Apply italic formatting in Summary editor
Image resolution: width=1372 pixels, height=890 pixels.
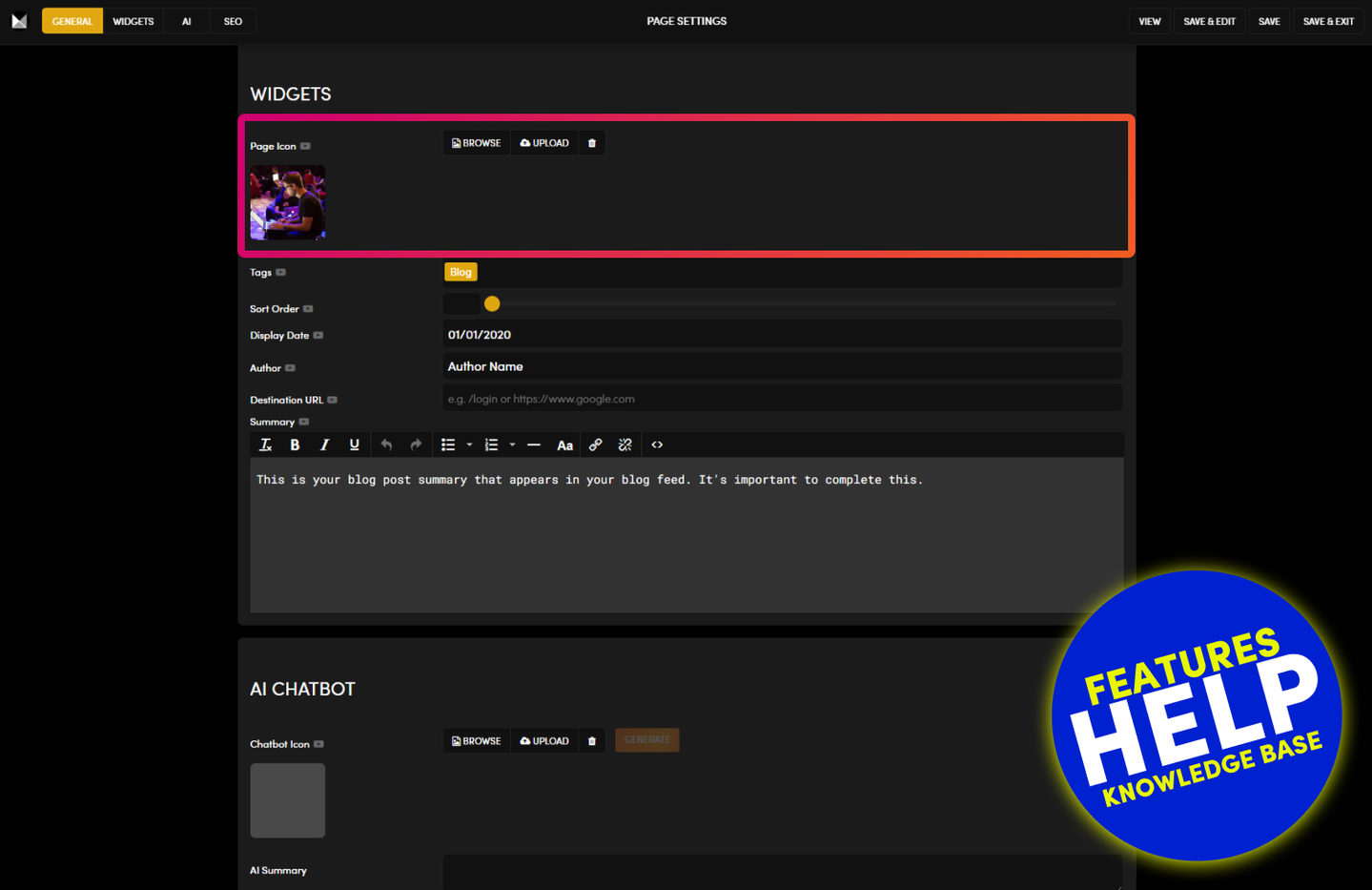tap(324, 445)
